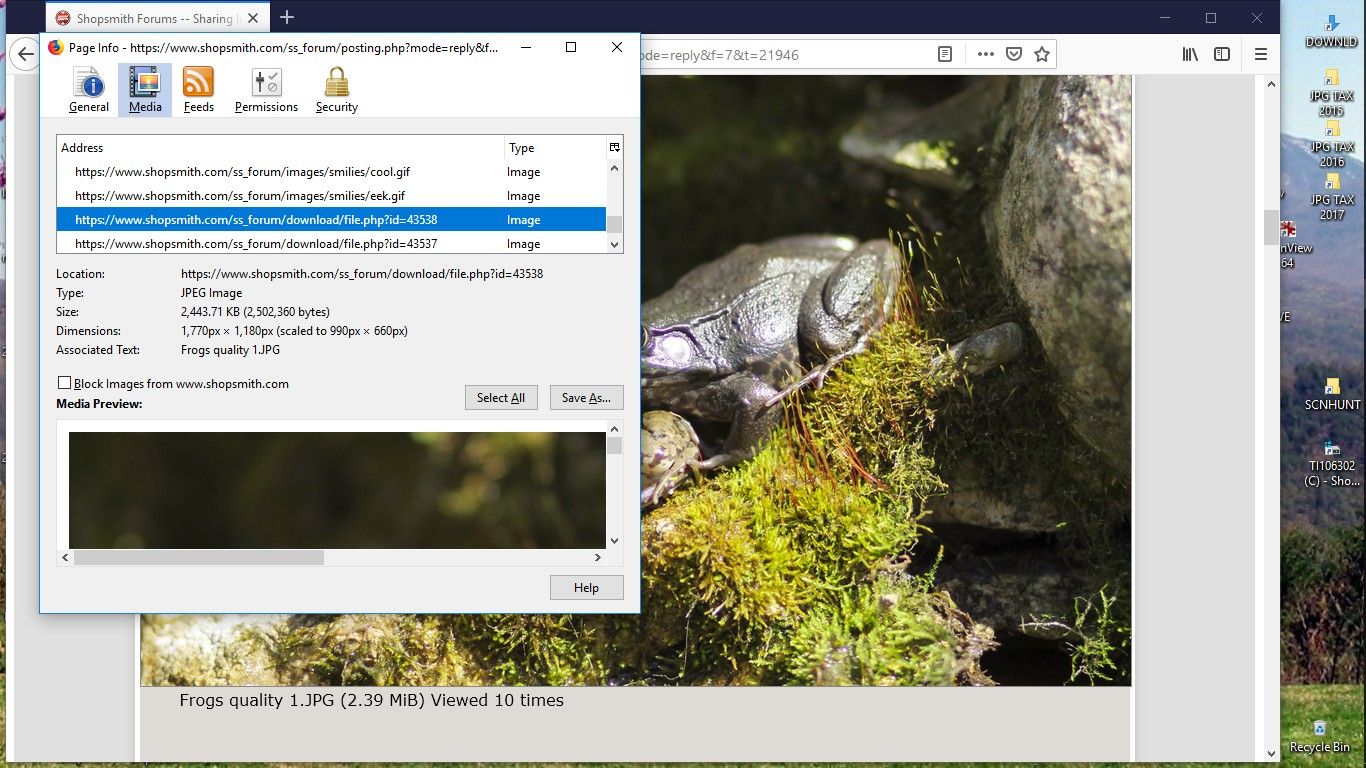Open Firefox hamburger application menu
The width and height of the screenshot is (1366, 768).
pyautogui.click(x=1261, y=54)
